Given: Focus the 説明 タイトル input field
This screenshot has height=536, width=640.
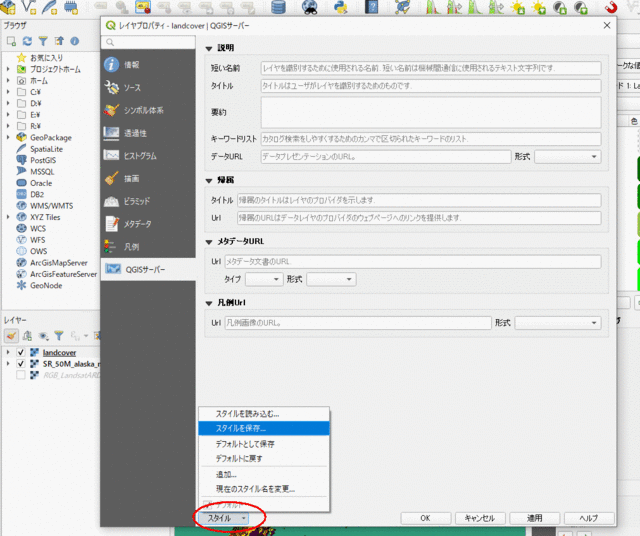Looking at the screenshot, I should [x=431, y=86].
